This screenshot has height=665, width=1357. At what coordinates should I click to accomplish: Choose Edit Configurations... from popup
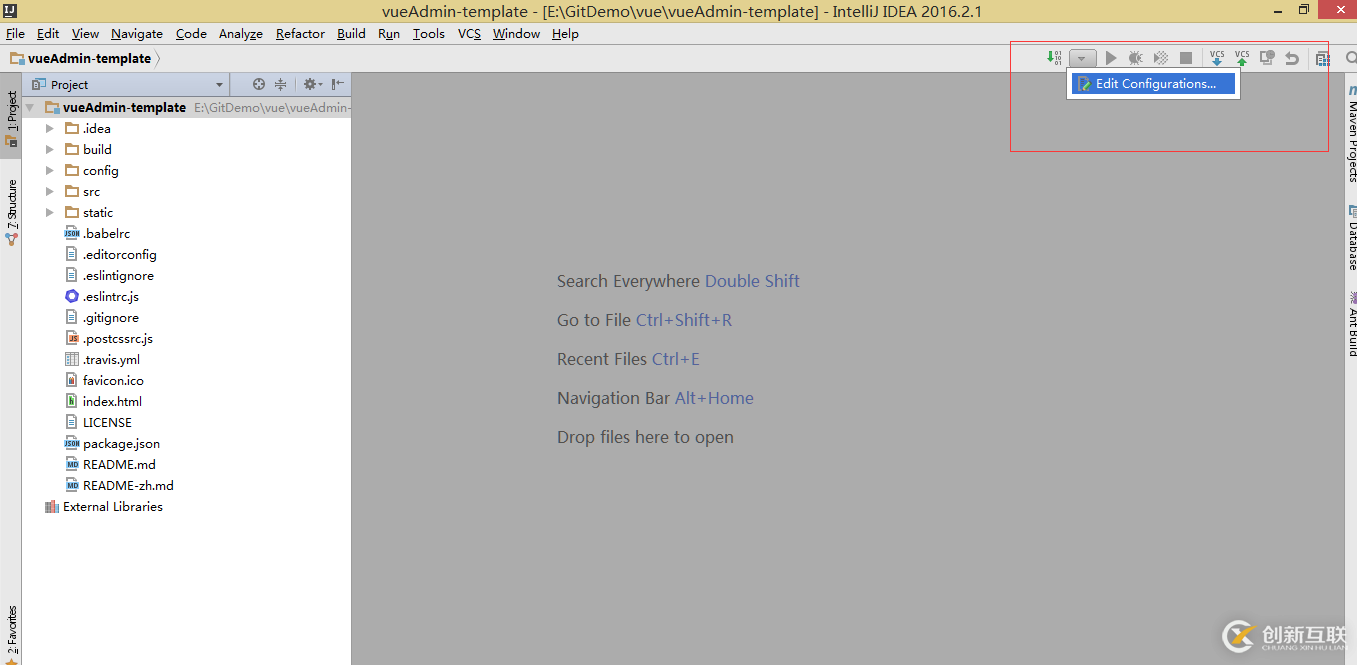click(x=1155, y=84)
